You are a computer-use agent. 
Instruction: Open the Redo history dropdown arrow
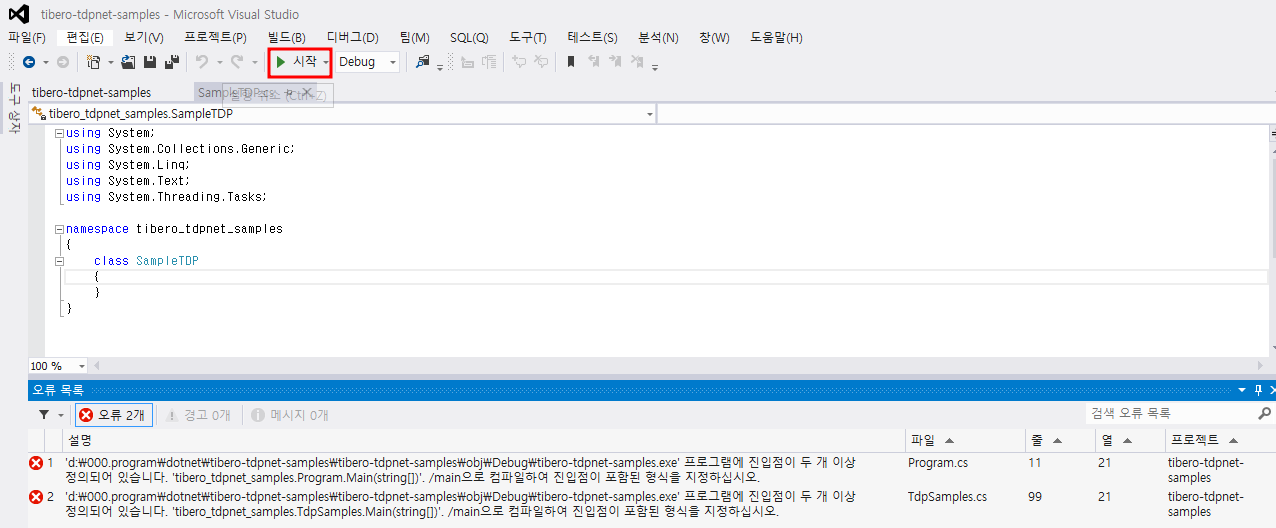point(254,62)
